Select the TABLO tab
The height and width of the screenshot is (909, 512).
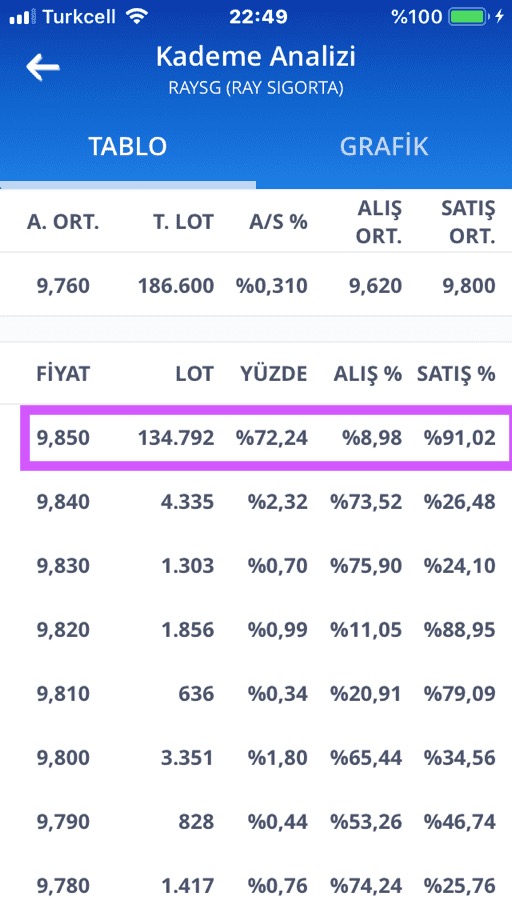(x=128, y=147)
